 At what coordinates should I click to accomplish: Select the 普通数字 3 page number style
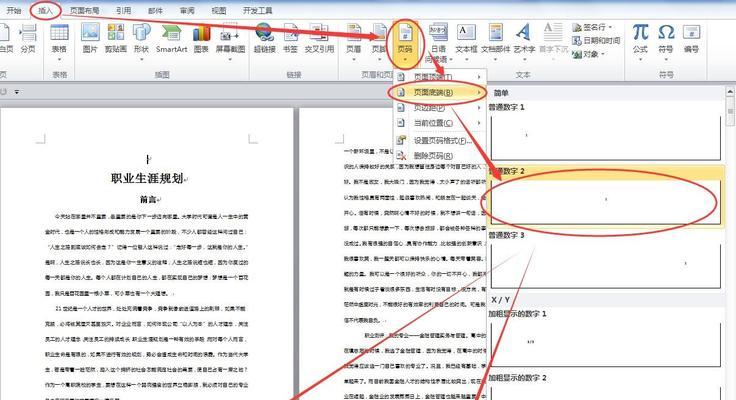pyautogui.click(x=606, y=261)
